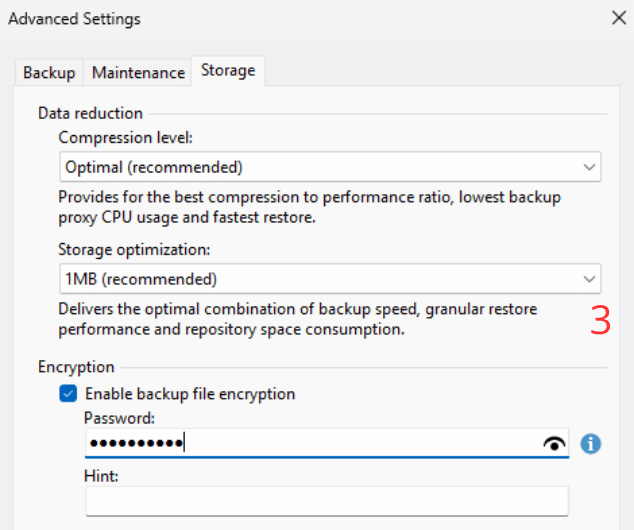Click the blue info icon beside Password
This screenshot has width=634, height=530.
coord(591,443)
